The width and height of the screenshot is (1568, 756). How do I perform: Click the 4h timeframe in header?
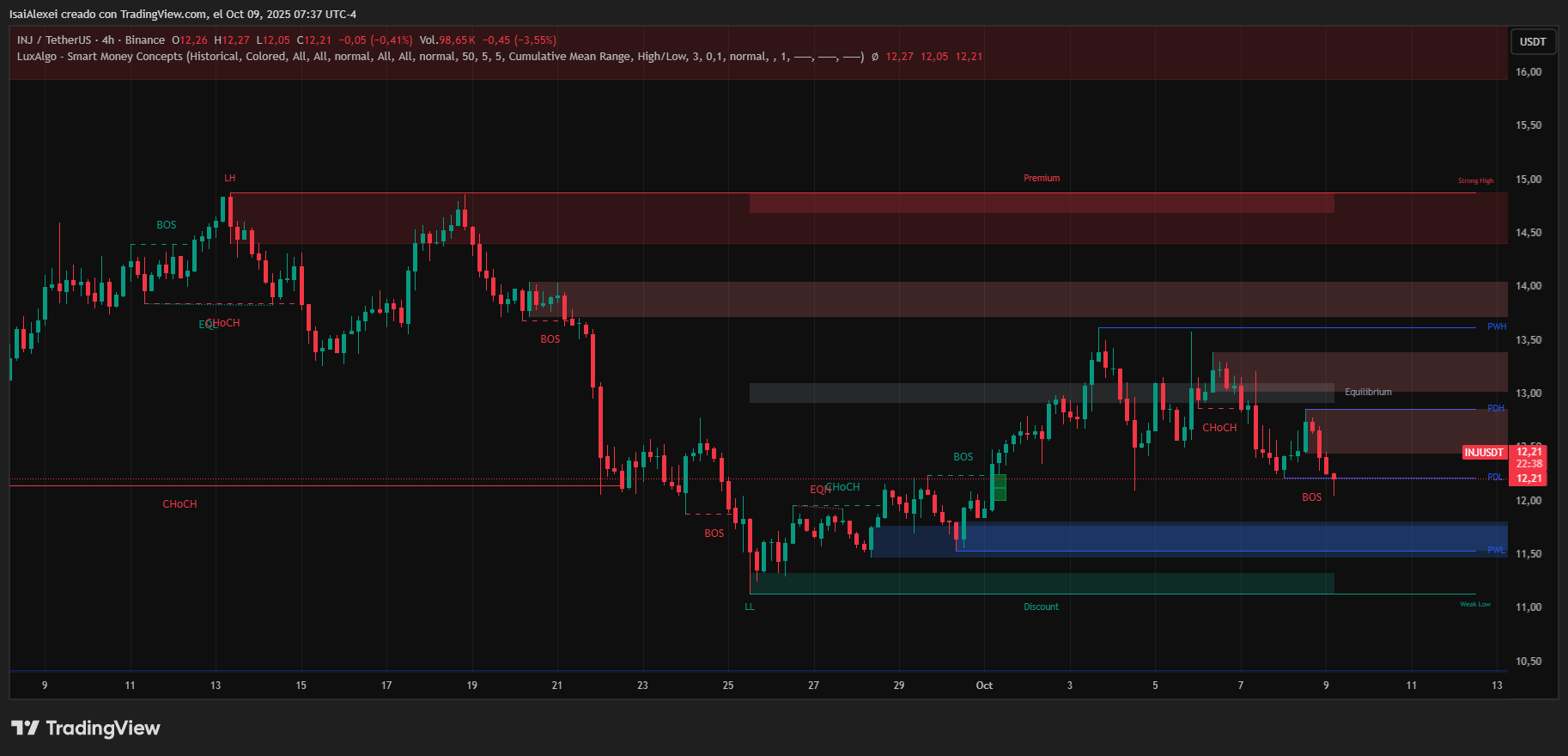tap(108, 40)
